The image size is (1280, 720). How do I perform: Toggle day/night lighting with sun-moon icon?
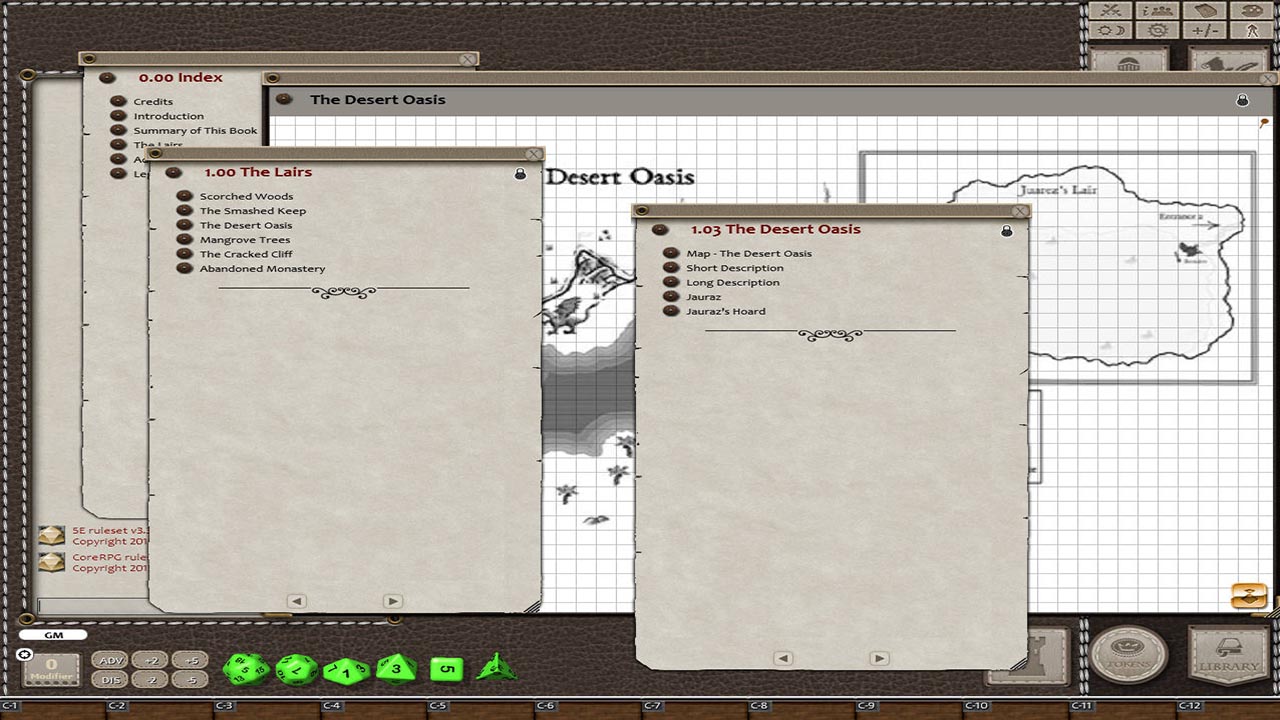point(1111,31)
